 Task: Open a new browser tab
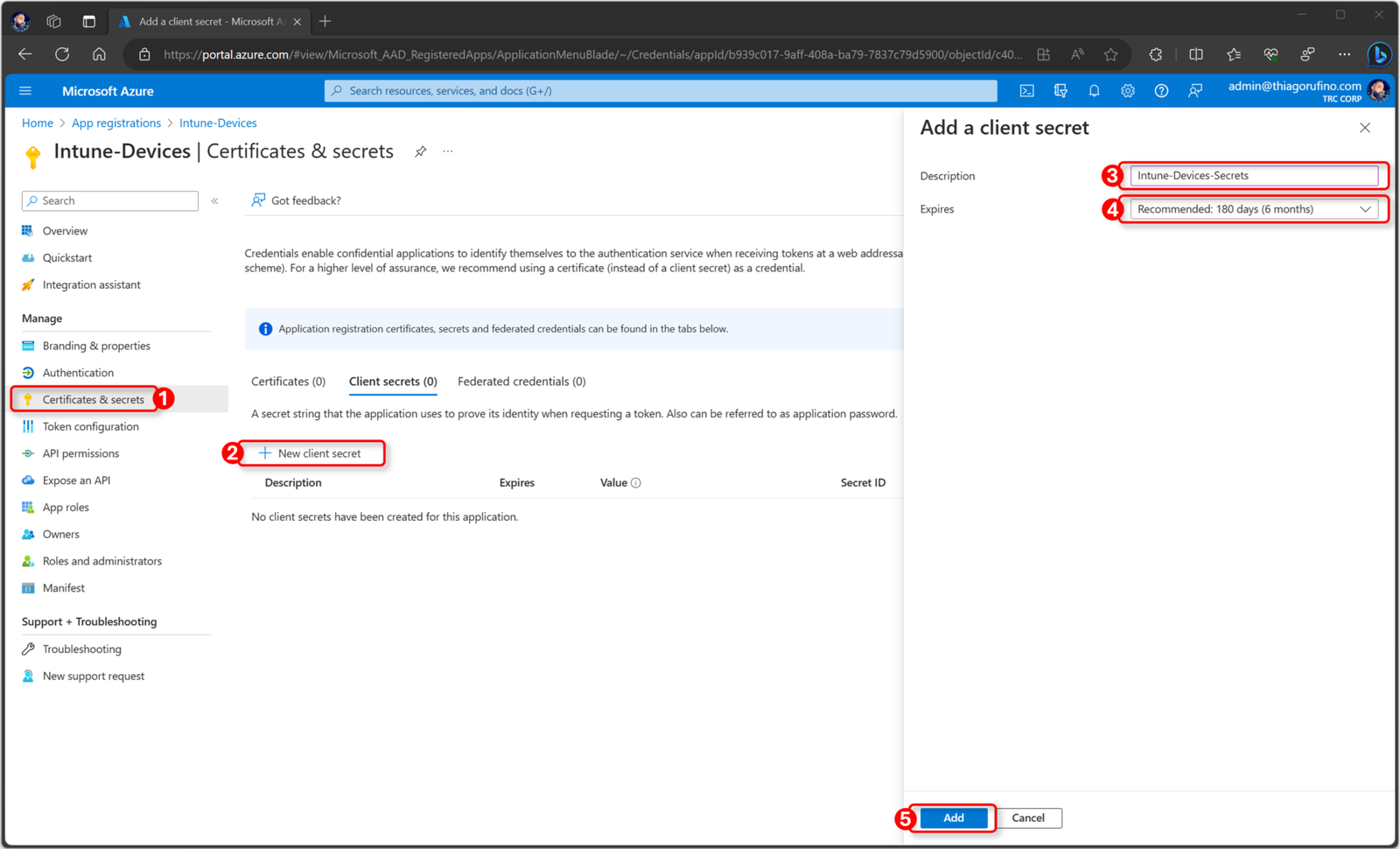(325, 21)
